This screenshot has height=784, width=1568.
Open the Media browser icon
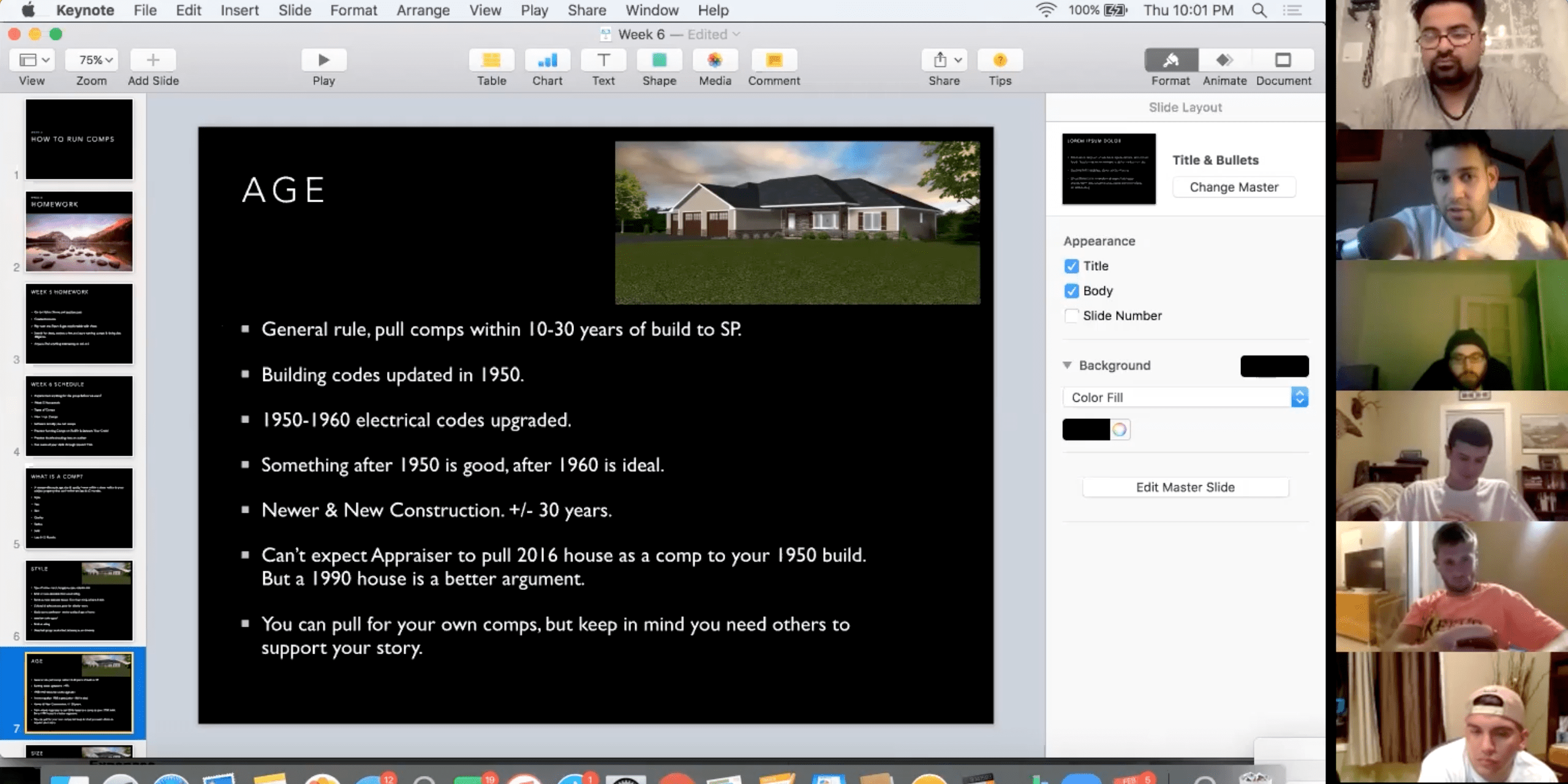pyautogui.click(x=715, y=60)
